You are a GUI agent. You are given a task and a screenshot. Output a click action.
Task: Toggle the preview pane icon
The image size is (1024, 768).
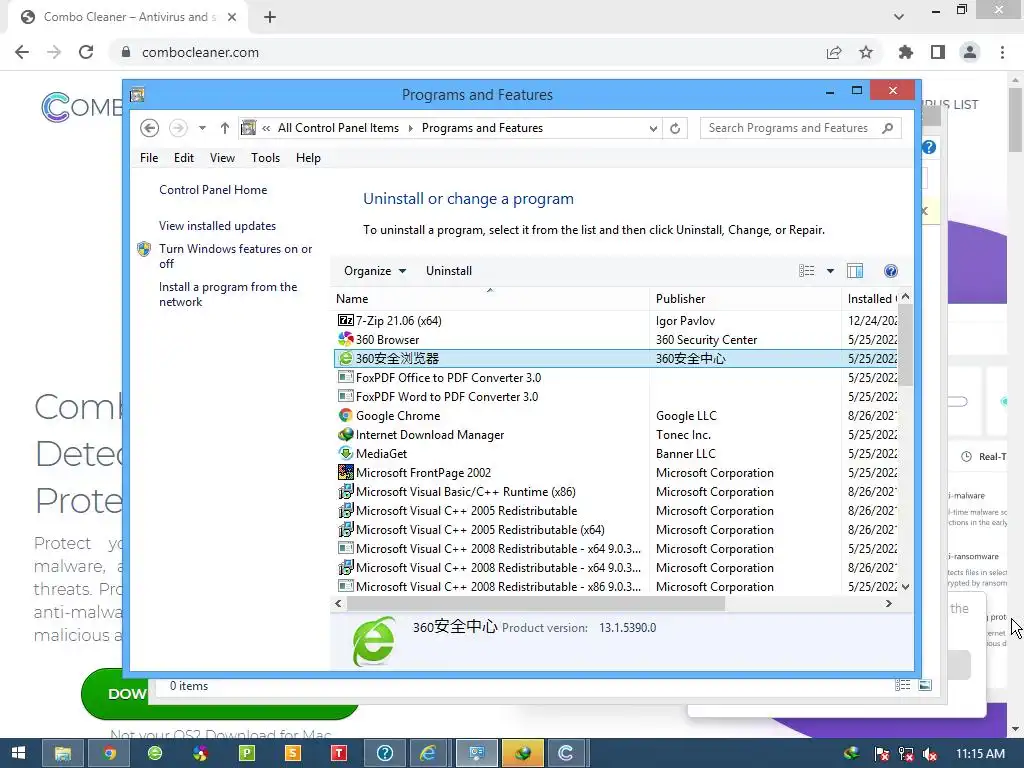pos(855,271)
